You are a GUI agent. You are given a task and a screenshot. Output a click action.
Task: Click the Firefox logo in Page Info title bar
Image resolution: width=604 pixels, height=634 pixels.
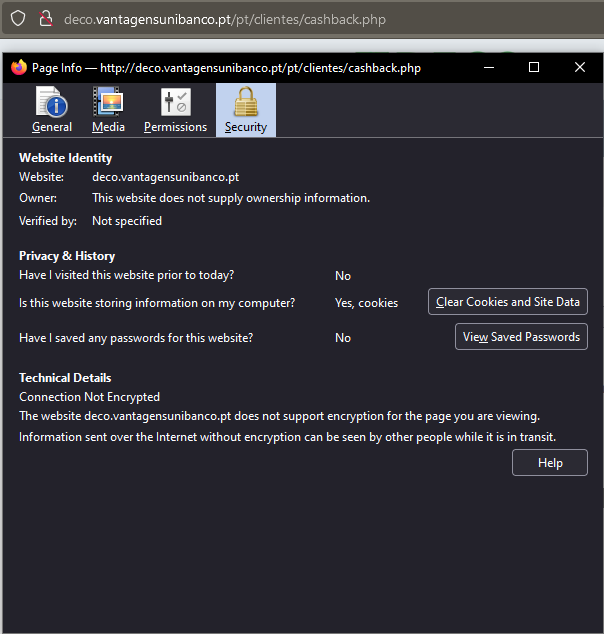(19, 67)
